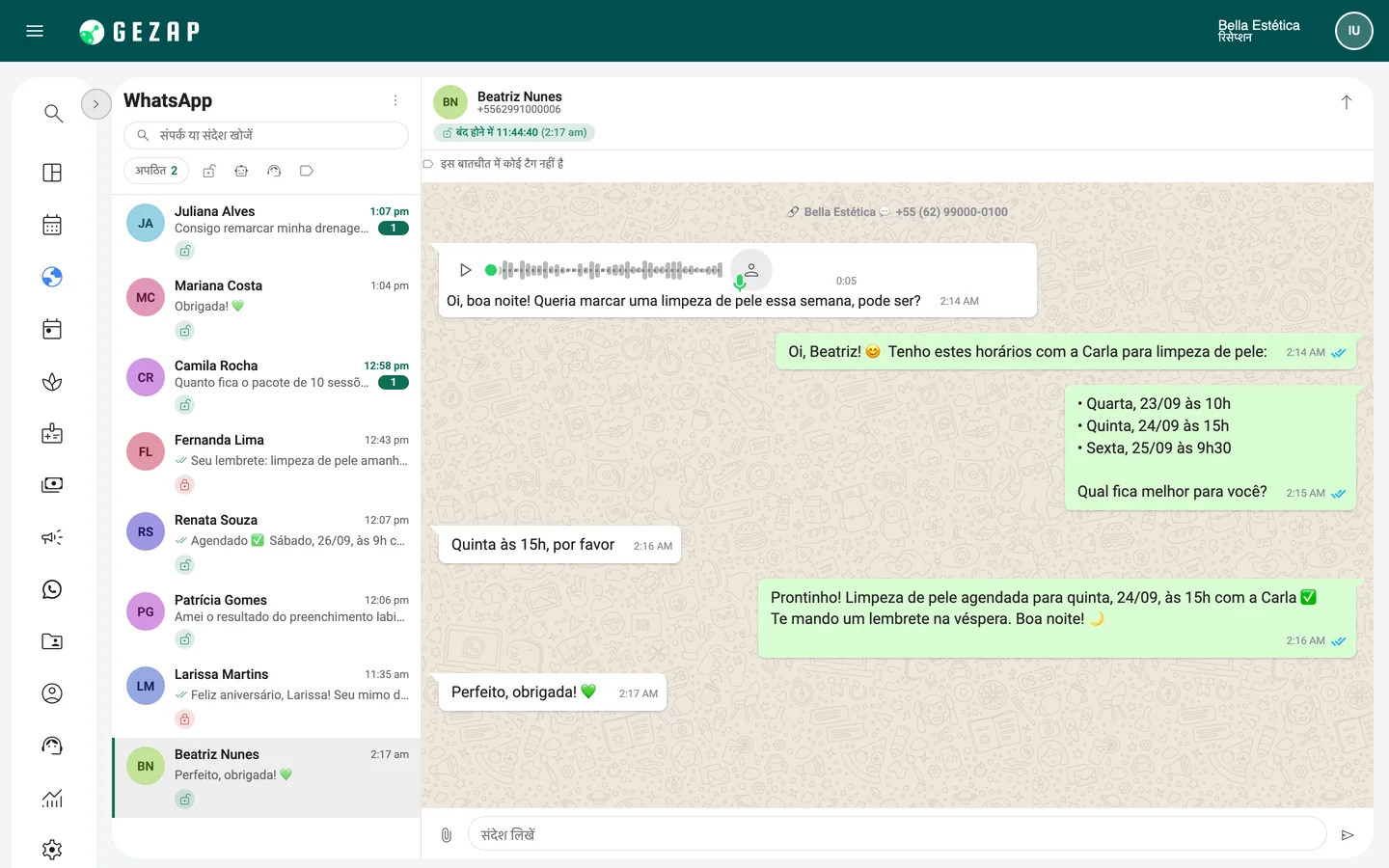Open Beatriz Nunes contact header name
Image resolution: width=1389 pixels, height=868 pixels.
coord(519,96)
